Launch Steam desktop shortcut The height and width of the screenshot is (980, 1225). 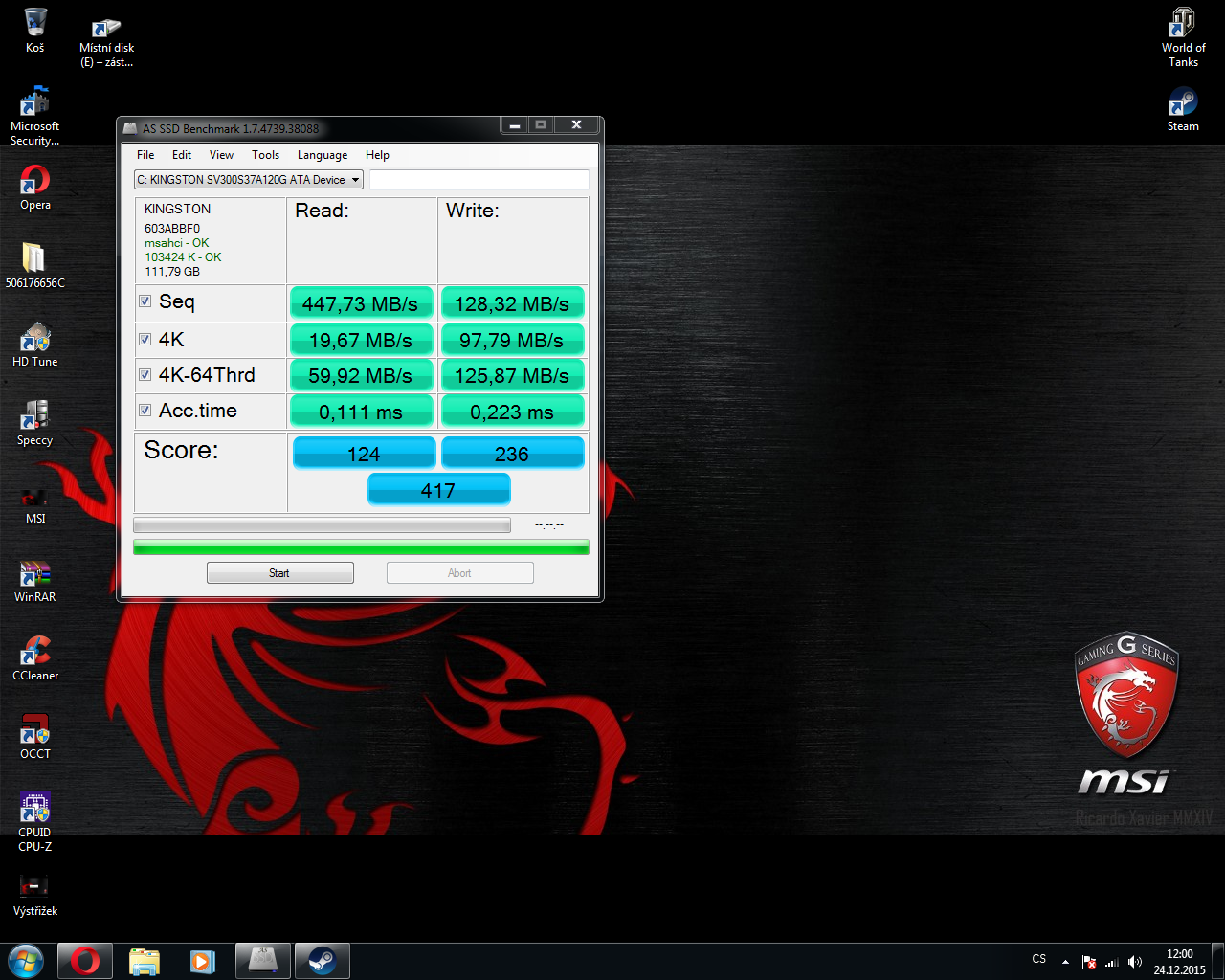[1183, 108]
